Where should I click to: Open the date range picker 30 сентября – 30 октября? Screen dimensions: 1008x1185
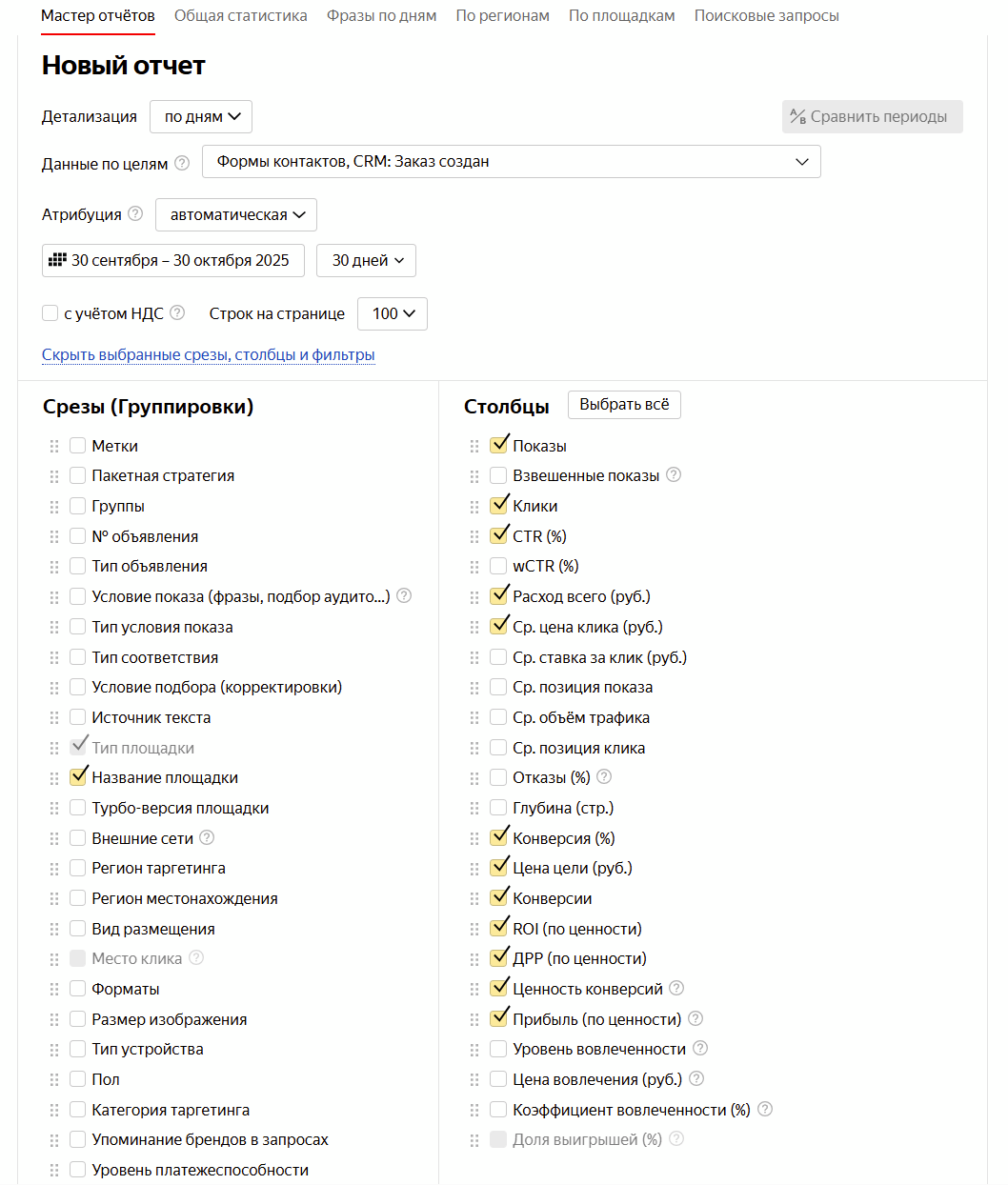click(x=172, y=260)
